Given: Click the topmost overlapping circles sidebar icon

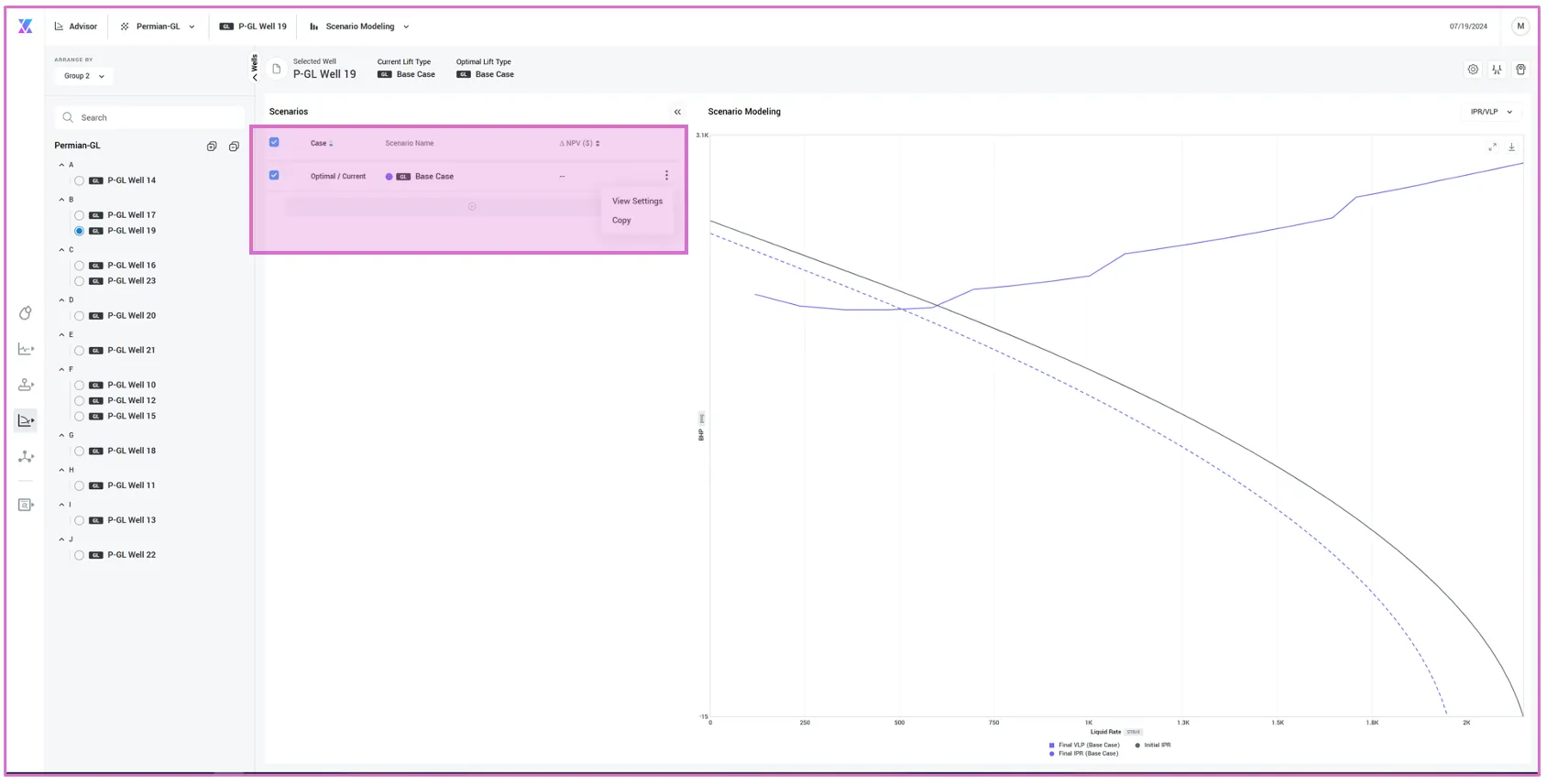Looking at the screenshot, I should point(26,313).
